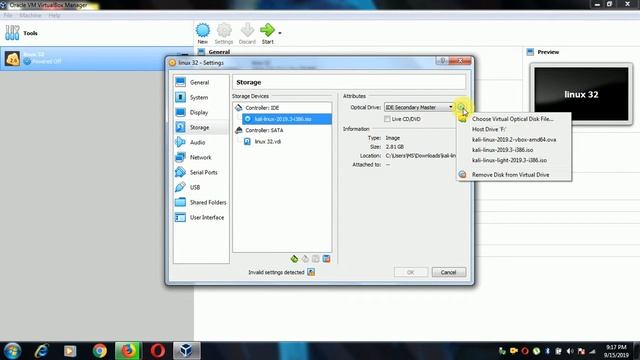
Task: Click the Size value 2.81 GB
Action: coord(394,147)
